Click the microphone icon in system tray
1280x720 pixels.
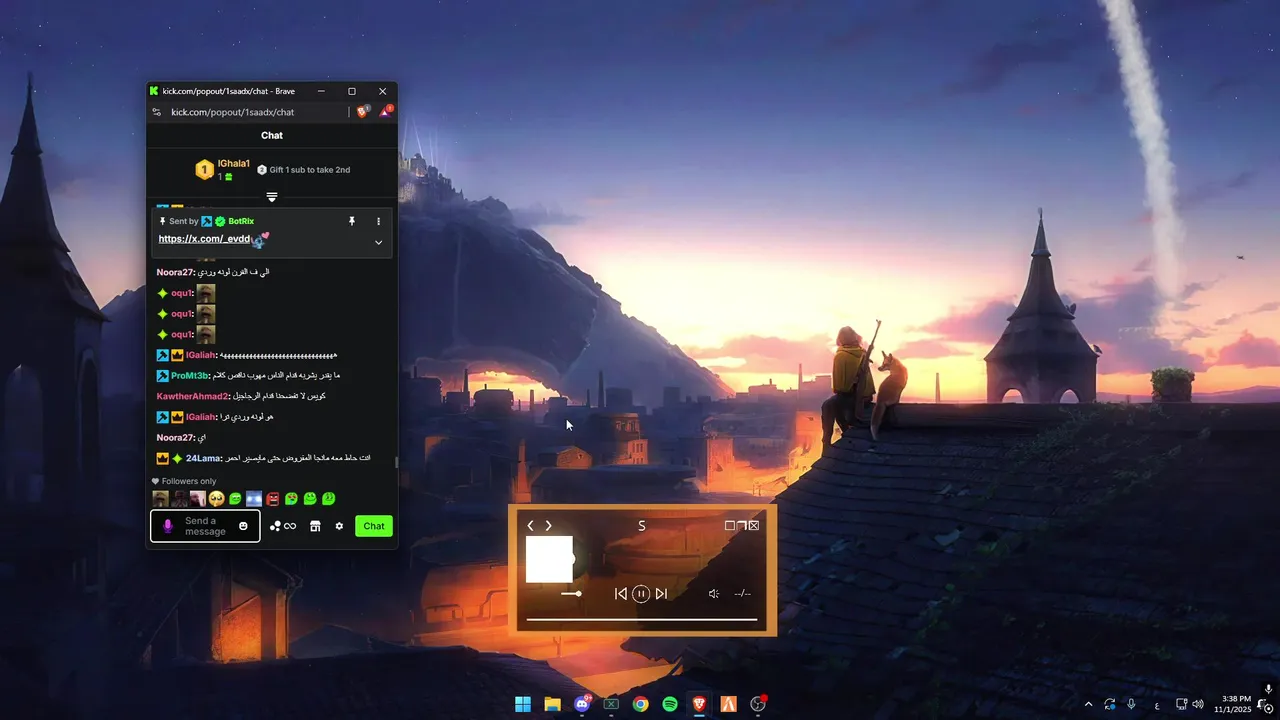pyautogui.click(x=1131, y=704)
